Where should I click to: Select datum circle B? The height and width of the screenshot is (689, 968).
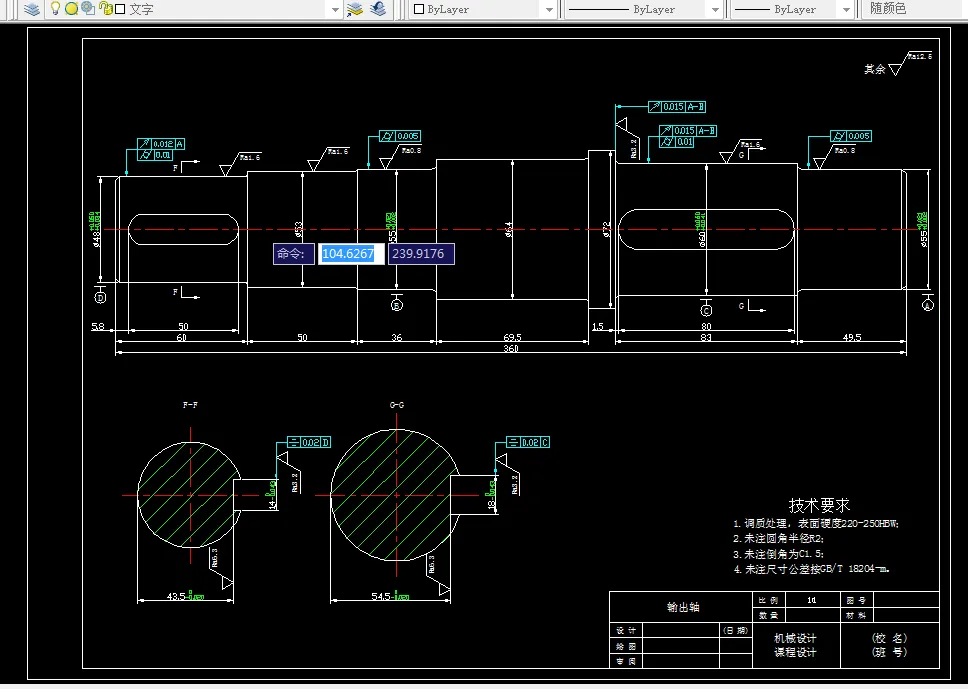397,305
